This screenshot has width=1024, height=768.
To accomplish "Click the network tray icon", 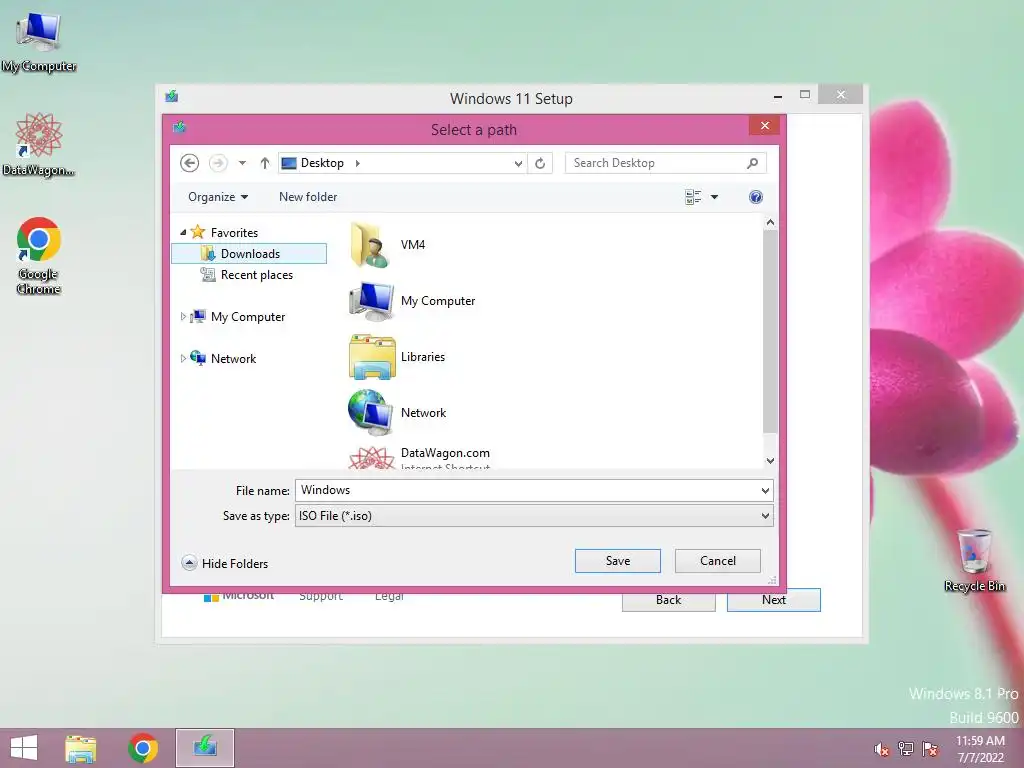I will point(906,749).
